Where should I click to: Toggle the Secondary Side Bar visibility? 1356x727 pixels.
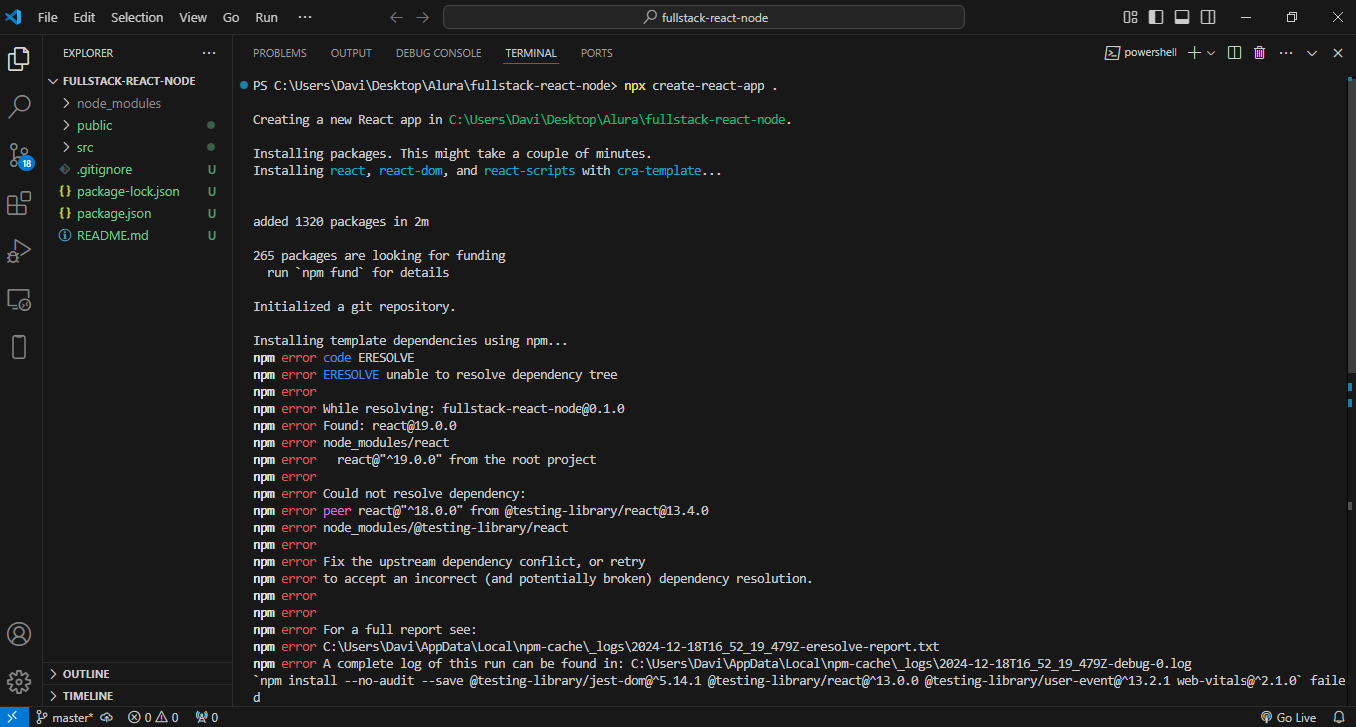[1208, 17]
